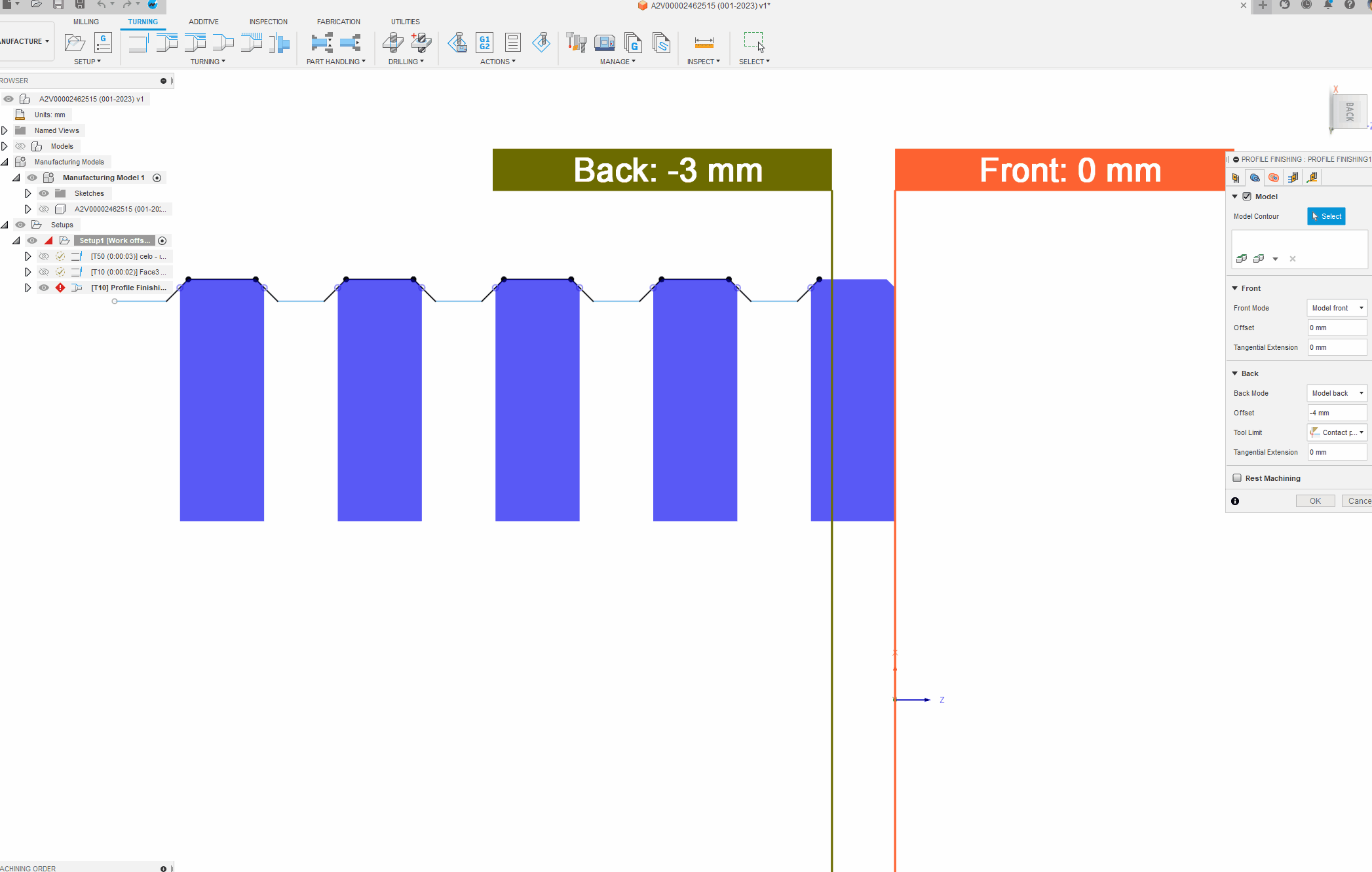Uncheck the Model checkbox
This screenshot has height=872, width=1372.
point(1247,197)
